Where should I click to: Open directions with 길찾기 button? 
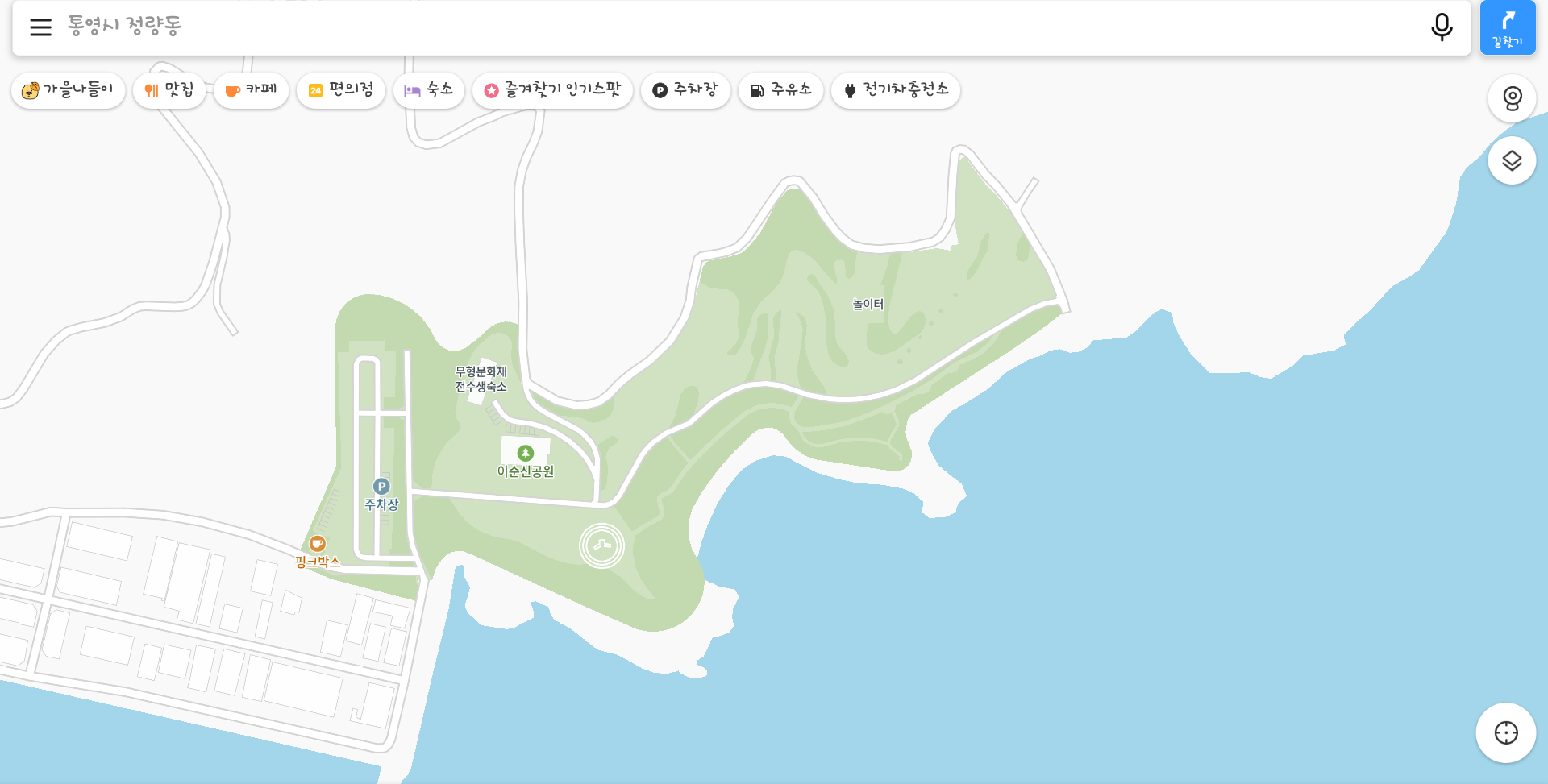click(1508, 28)
